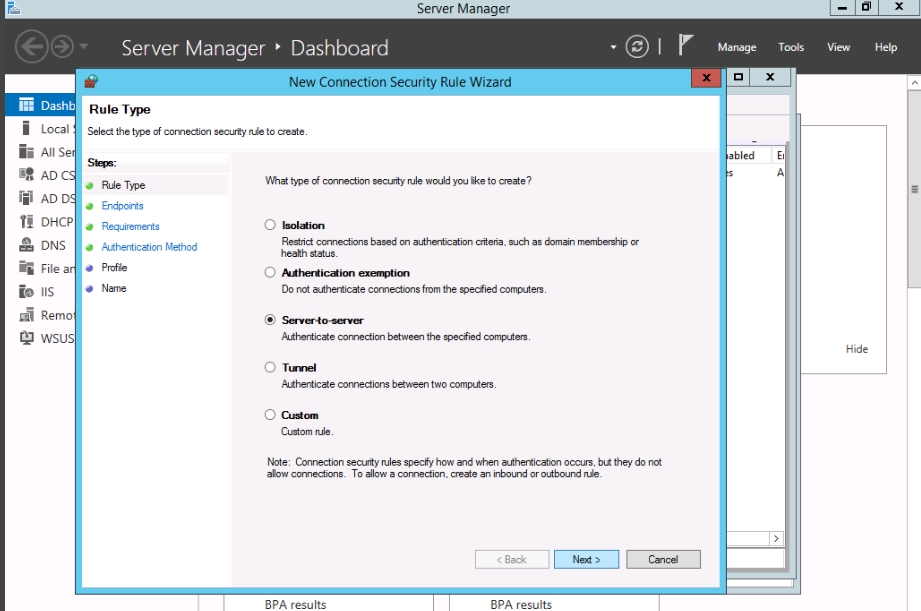Open File and Storage Services icon in sidebar
921x611 pixels.
pyautogui.click(x=26, y=268)
